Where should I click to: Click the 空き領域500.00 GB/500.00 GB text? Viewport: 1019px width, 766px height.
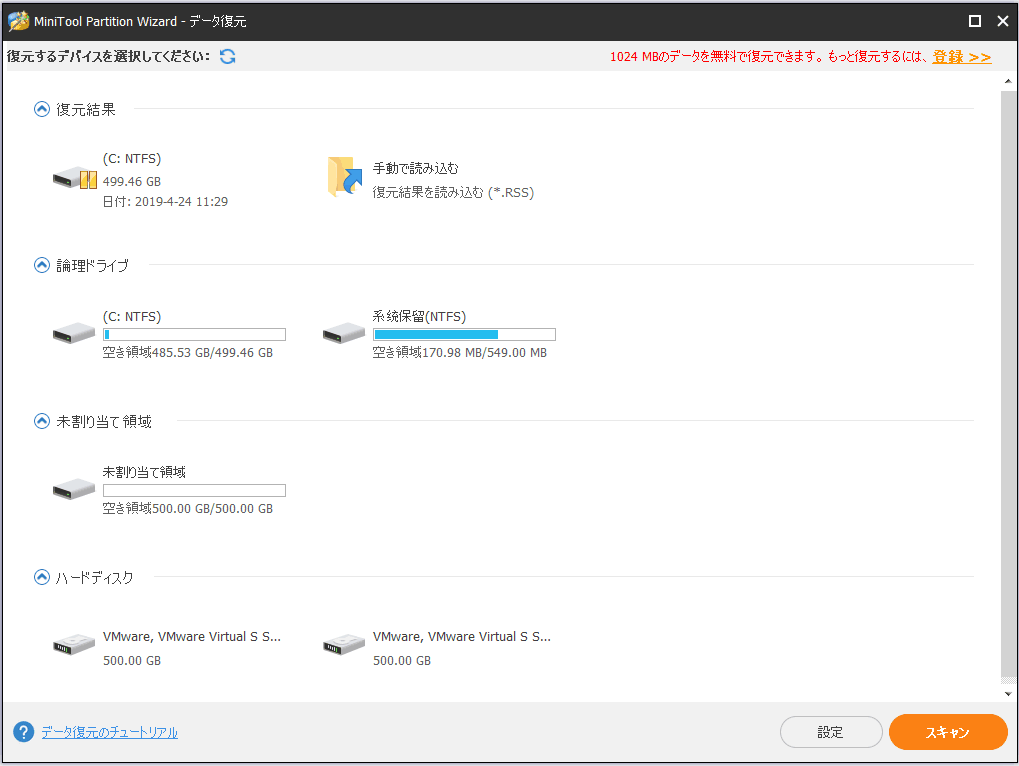pyautogui.click(x=188, y=509)
